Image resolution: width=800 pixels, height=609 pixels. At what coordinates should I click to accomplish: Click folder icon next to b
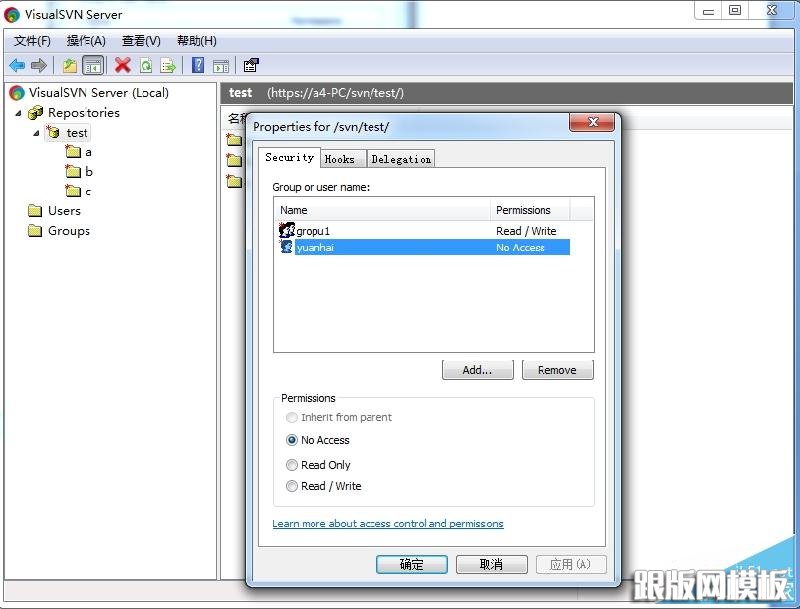[73, 171]
